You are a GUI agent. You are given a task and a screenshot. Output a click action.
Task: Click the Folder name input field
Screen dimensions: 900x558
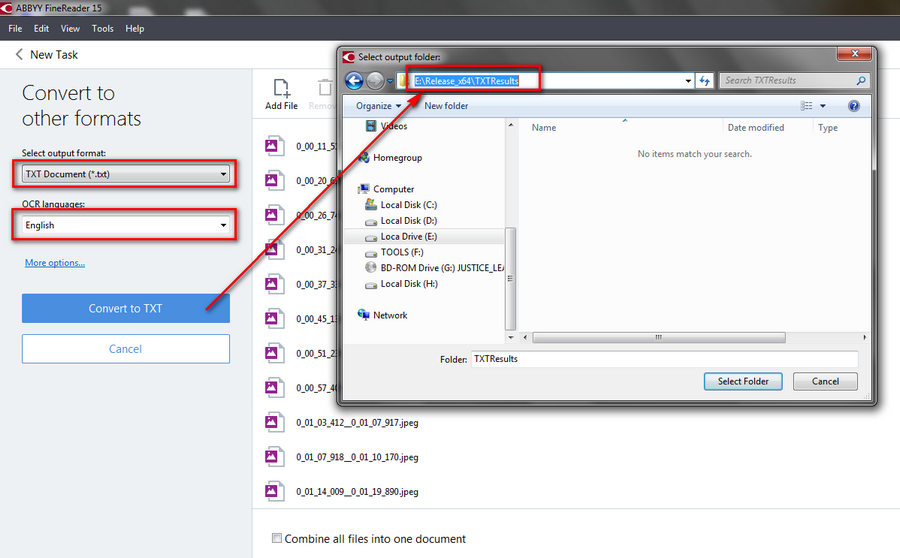click(x=664, y=359)
